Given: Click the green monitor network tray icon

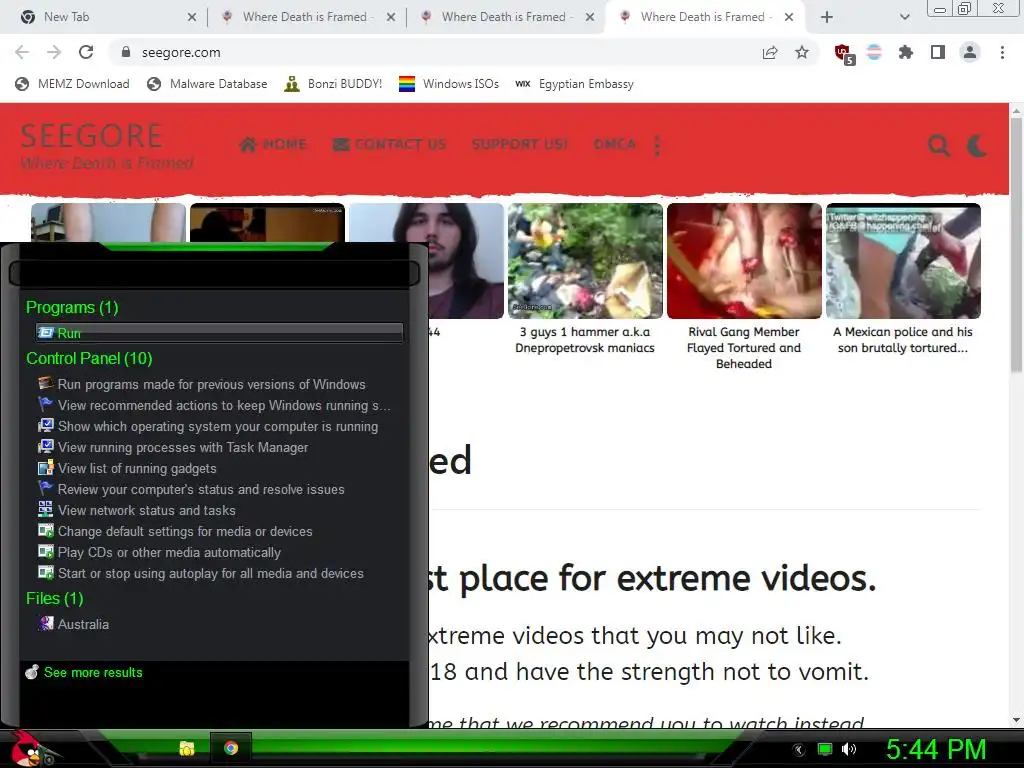Looking at the screenshot, I should tap(825, 749).
